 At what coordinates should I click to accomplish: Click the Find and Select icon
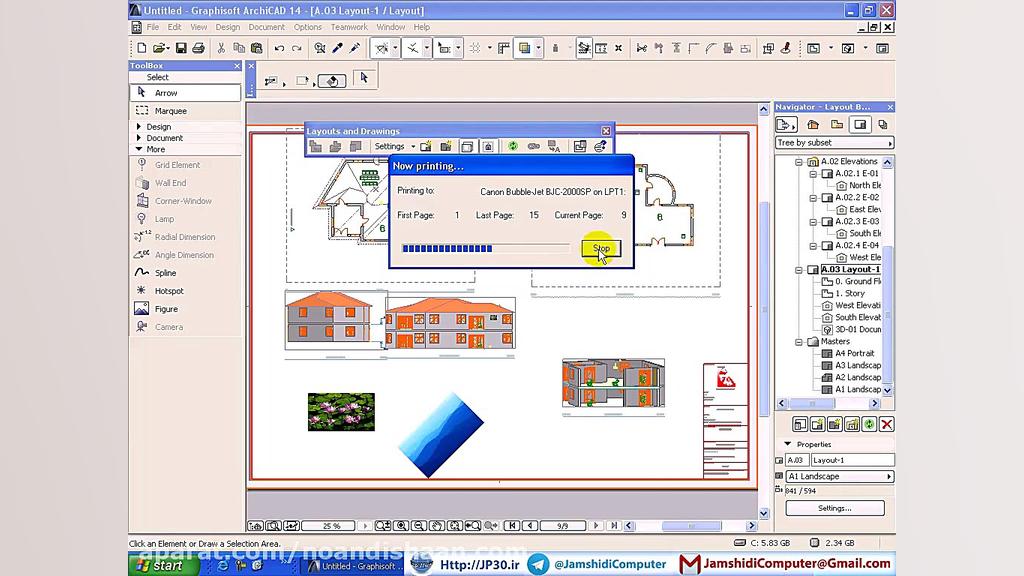319,48
